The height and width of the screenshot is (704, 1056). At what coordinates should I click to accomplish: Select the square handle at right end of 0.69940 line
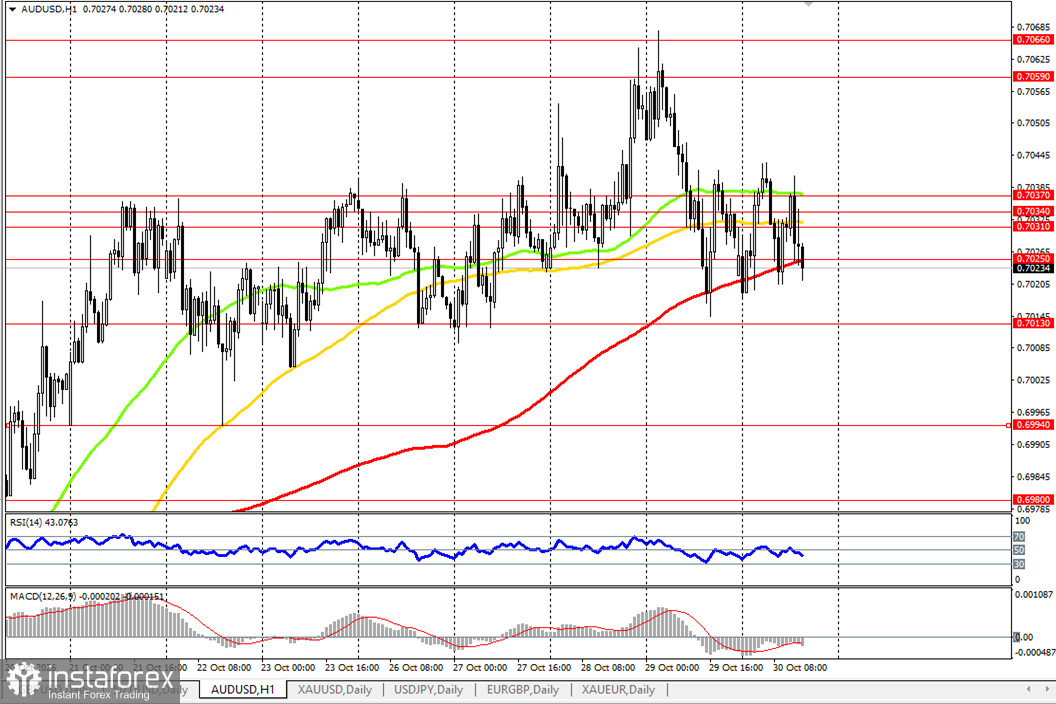(x=1008, y=425)
